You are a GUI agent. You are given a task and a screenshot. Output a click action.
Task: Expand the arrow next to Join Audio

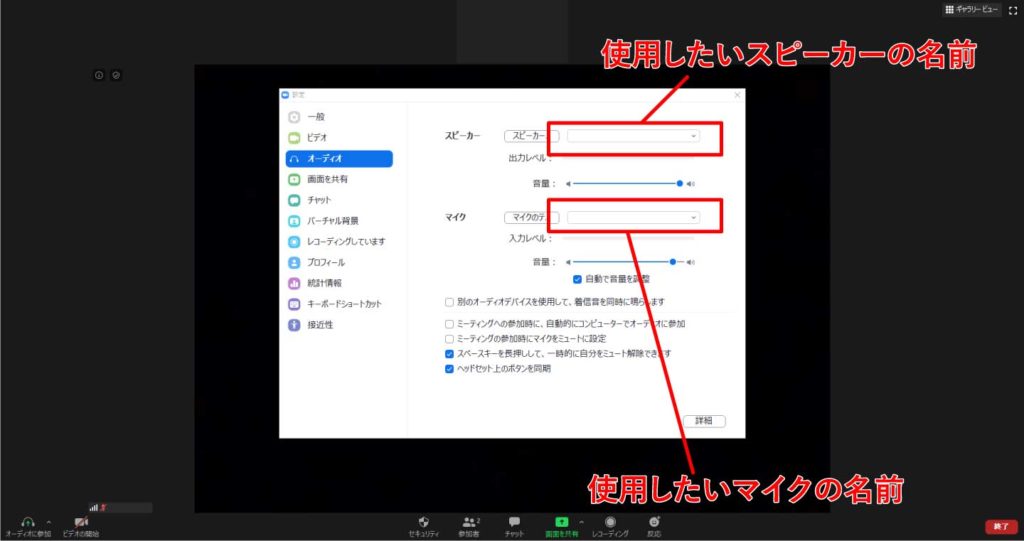point(49,522)
